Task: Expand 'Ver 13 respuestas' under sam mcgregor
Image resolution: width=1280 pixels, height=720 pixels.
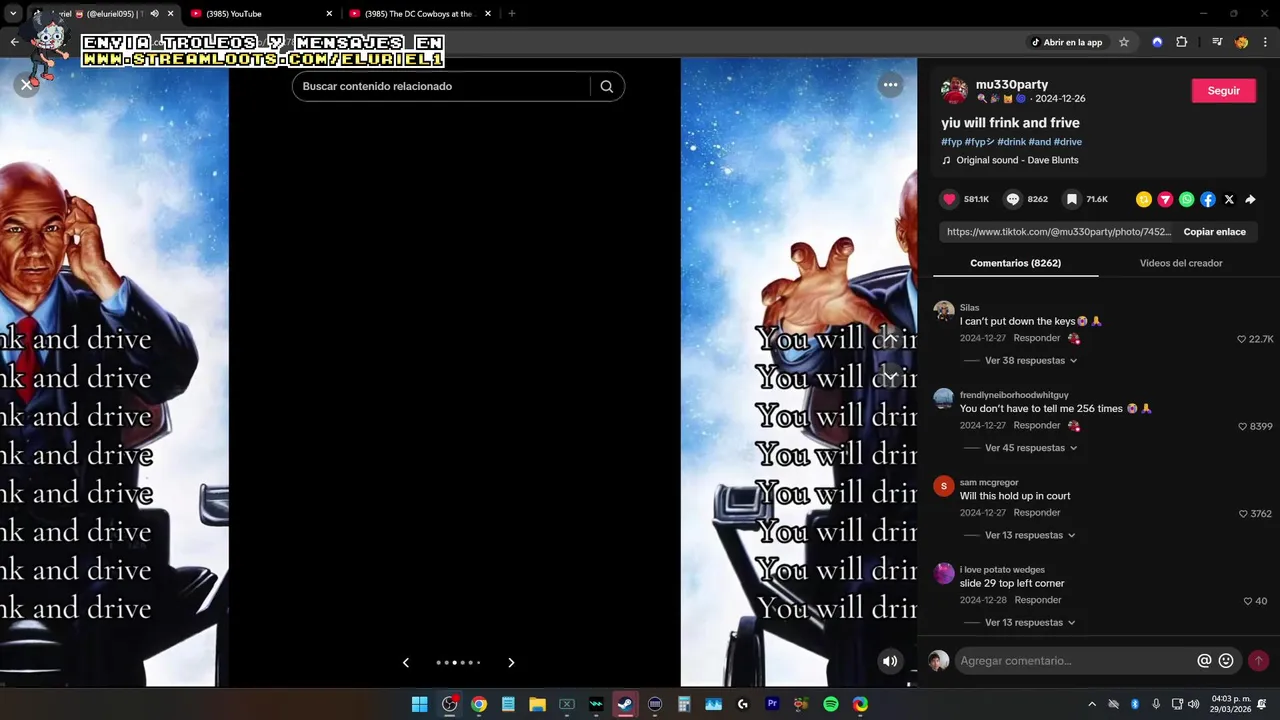Action: (1030, 535)
